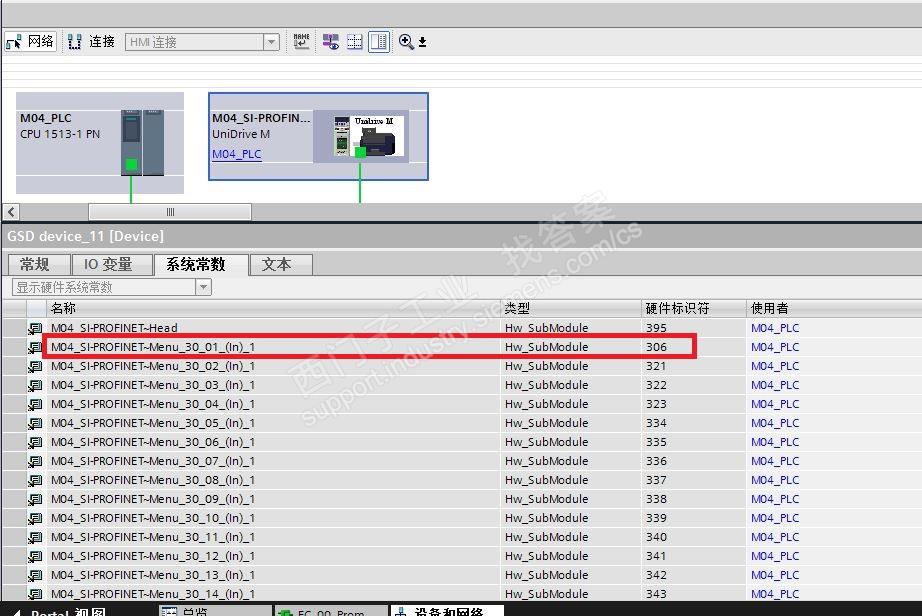Image resolution: width=922 pixels, height=616 pixels.
Task: Click hardware identifier value 334
Action: pyautogui.click(x=656, y=423)
